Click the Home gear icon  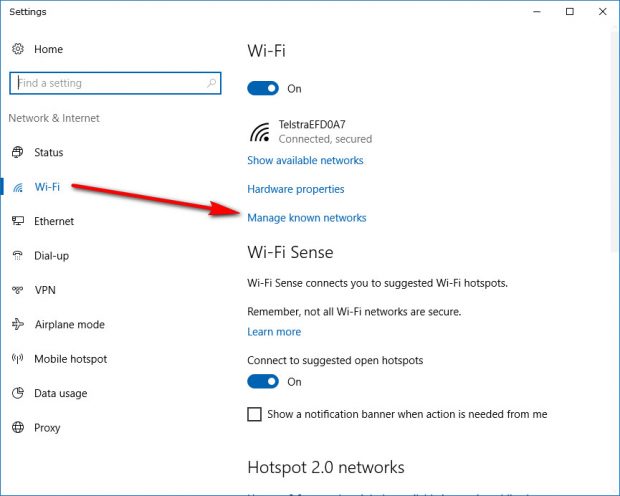(17, 49)
